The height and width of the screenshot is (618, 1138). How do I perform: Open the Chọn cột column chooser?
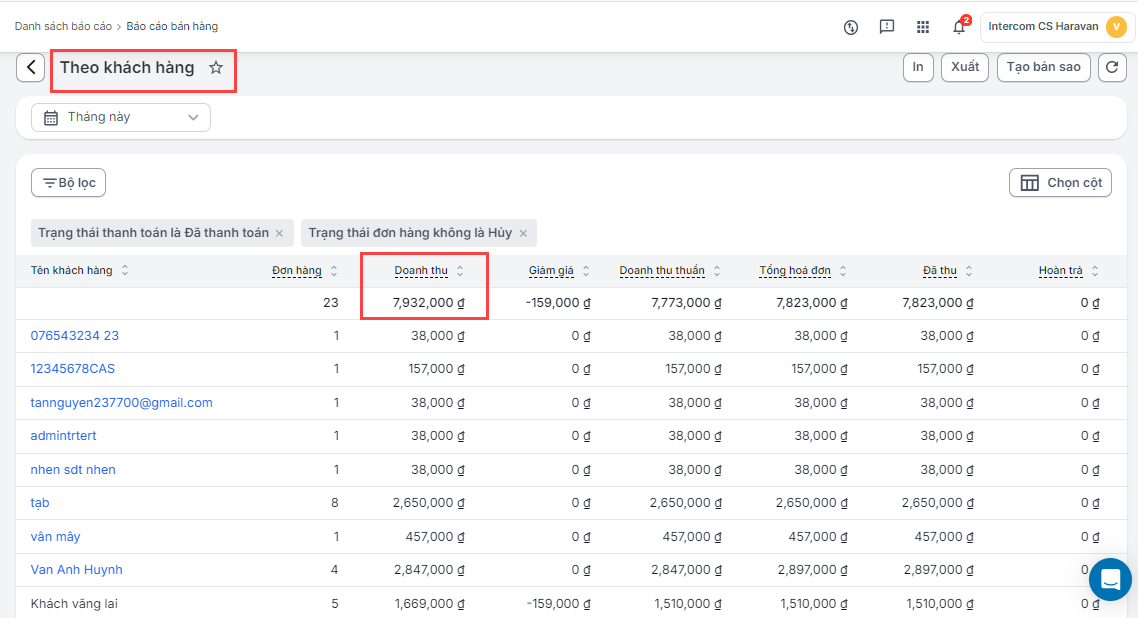point(1060,183)
